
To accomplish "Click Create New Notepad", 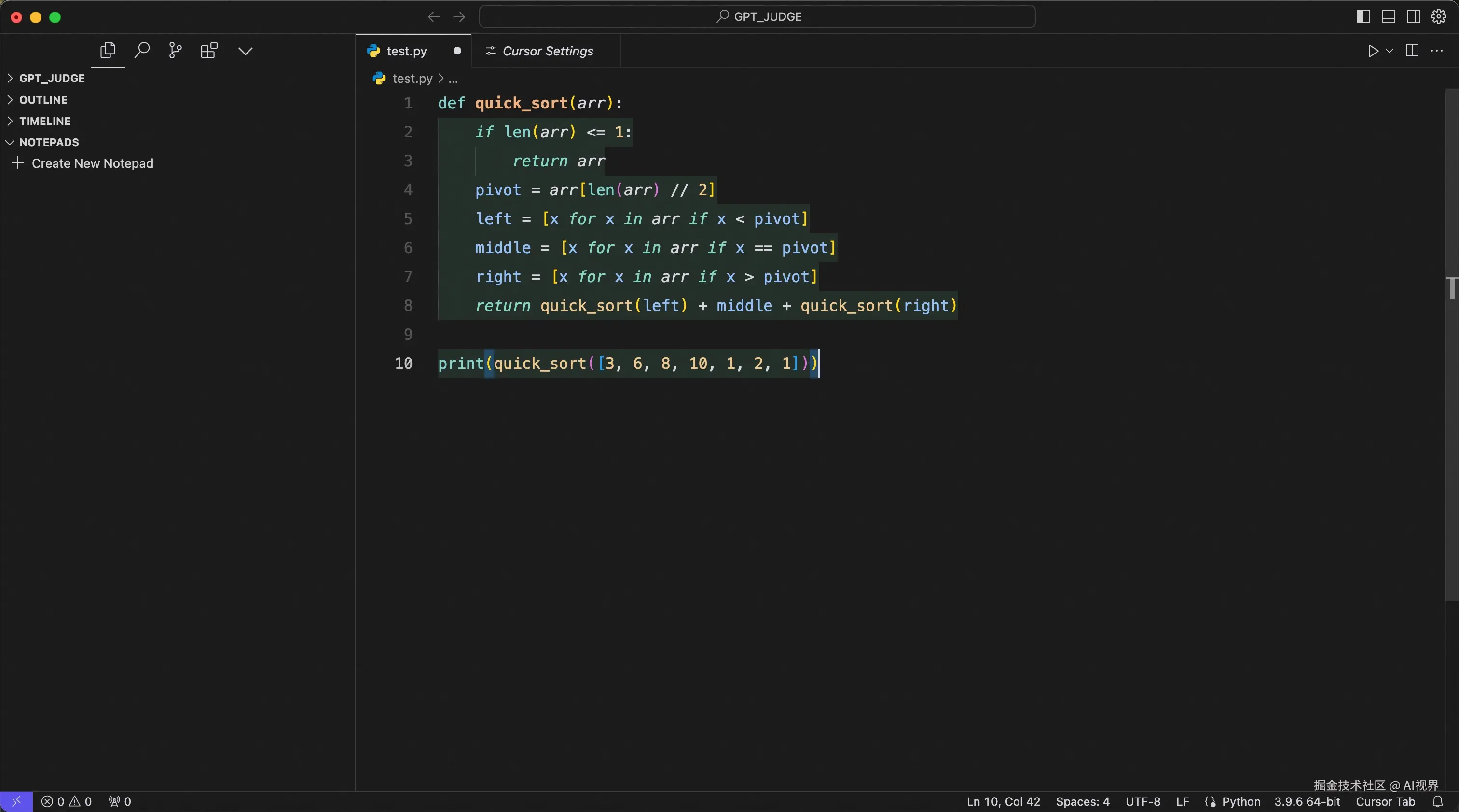I will tap(92, 163).
